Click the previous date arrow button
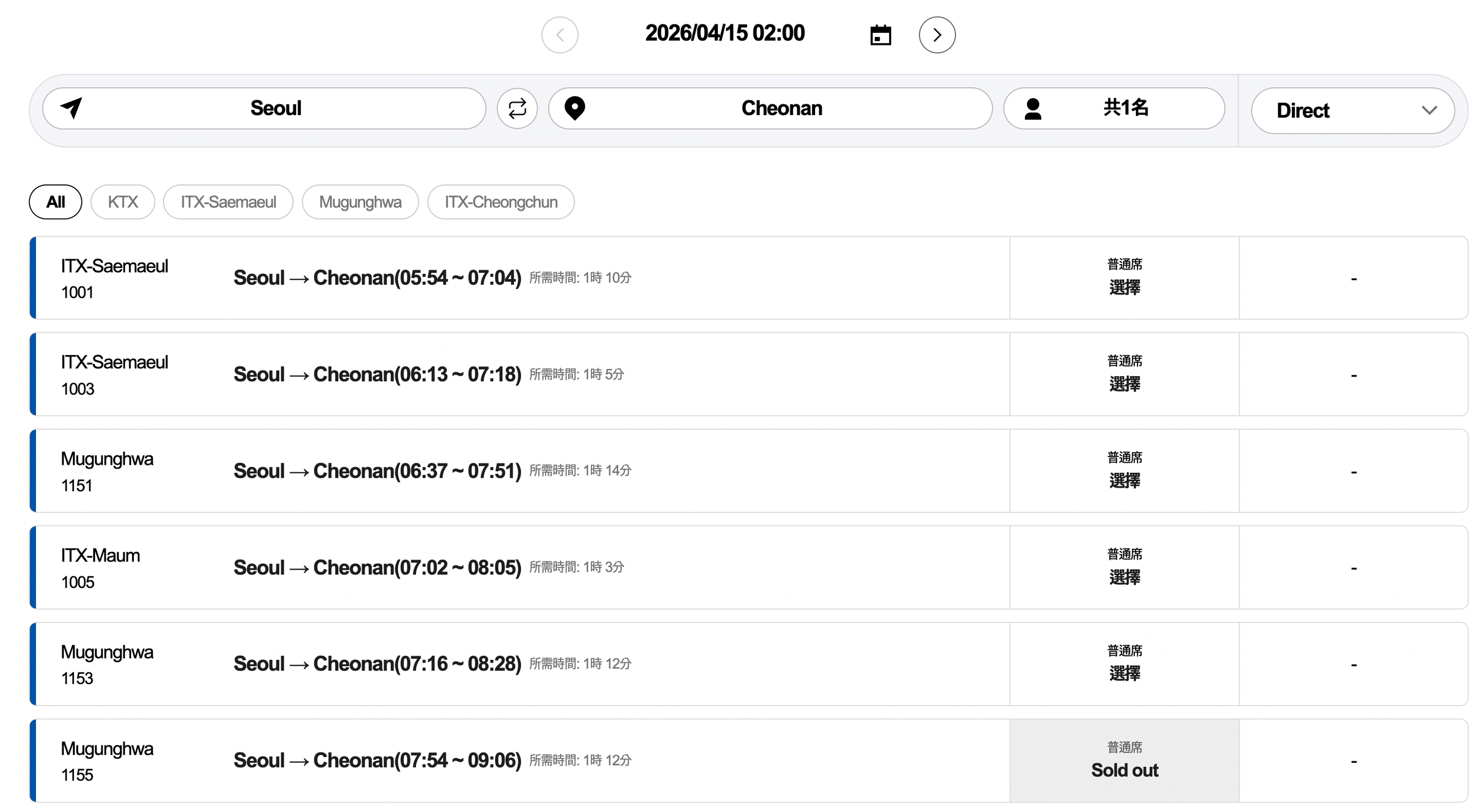Viewport: 1480px width, 812px height. [560, 35]
